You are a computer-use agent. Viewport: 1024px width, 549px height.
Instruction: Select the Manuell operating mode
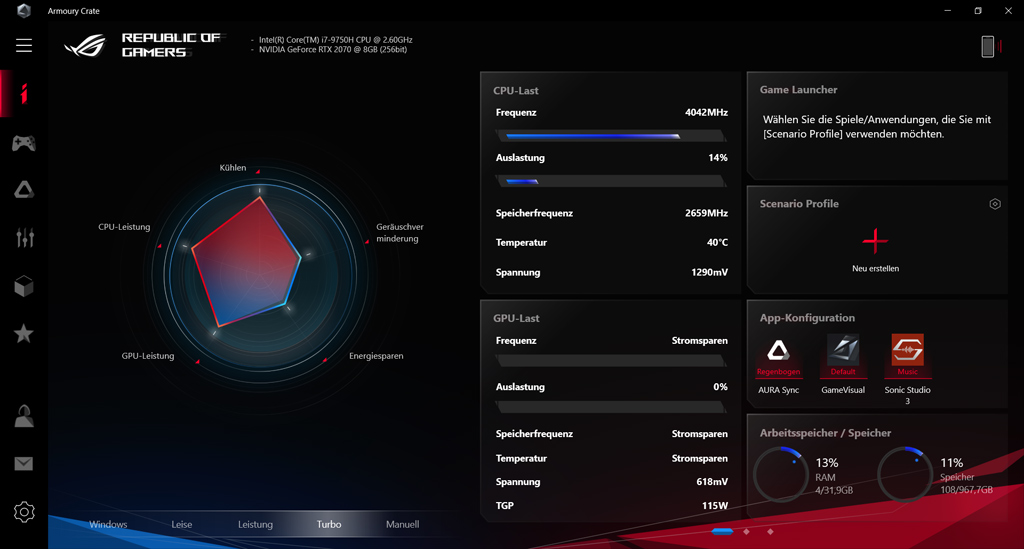click(x=402, y=524)
